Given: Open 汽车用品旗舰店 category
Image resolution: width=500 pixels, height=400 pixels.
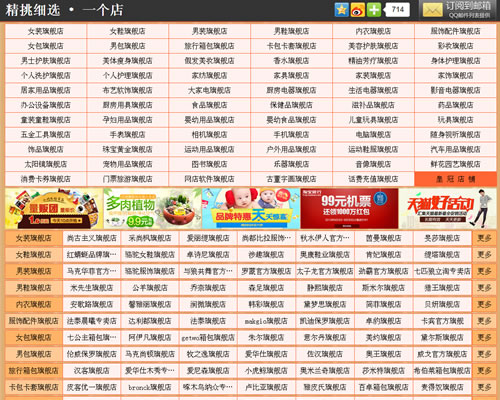Looking at the screenshot, I should coord(455,149).
